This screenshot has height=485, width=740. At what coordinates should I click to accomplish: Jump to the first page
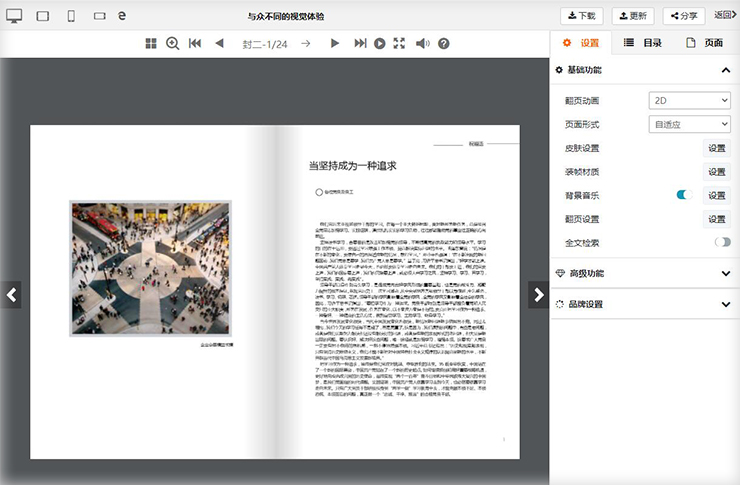pos(195,43)
